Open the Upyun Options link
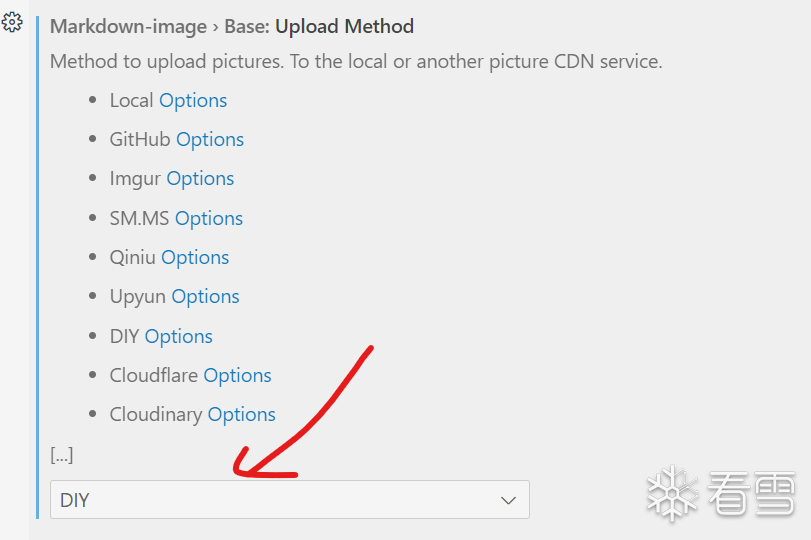Viewport: 811px width, 540px height. pyautogui.click(x=205, y=296)
